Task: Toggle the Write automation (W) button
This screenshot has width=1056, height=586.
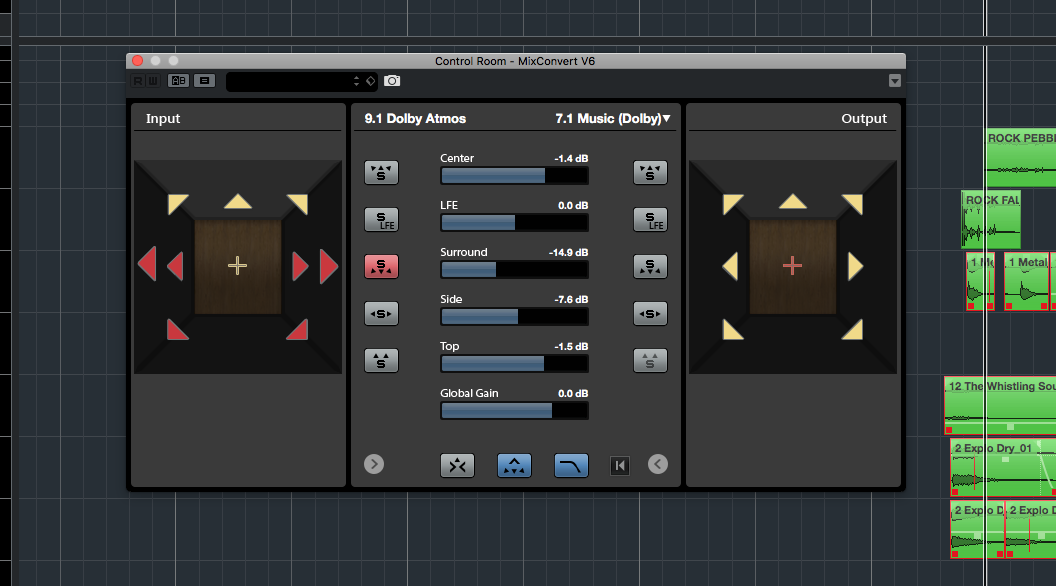Action: tap(152, 81)
